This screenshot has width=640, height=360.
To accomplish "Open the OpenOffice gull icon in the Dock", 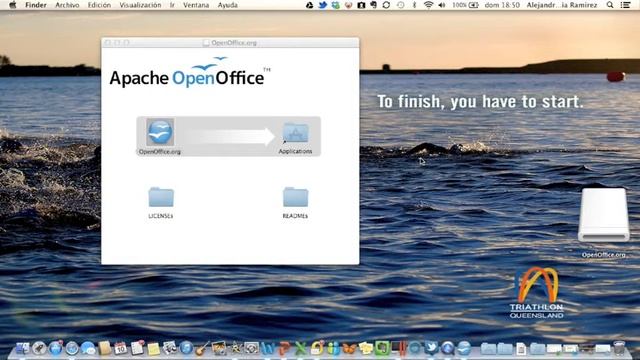I will pyautogui.click(x=464, y=348).
